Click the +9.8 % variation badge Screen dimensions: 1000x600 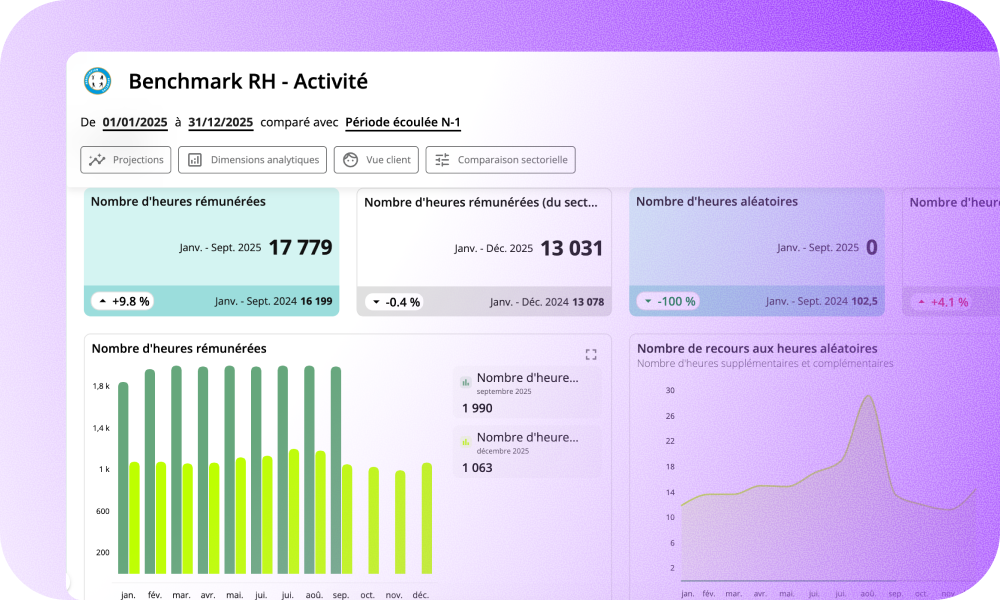coord(122,301)
